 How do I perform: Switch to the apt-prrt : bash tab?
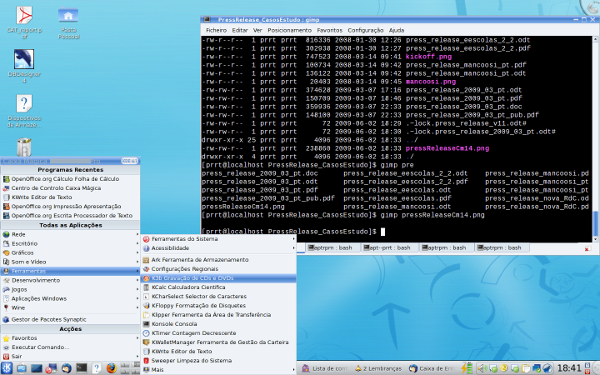click(x=389, y=248)
